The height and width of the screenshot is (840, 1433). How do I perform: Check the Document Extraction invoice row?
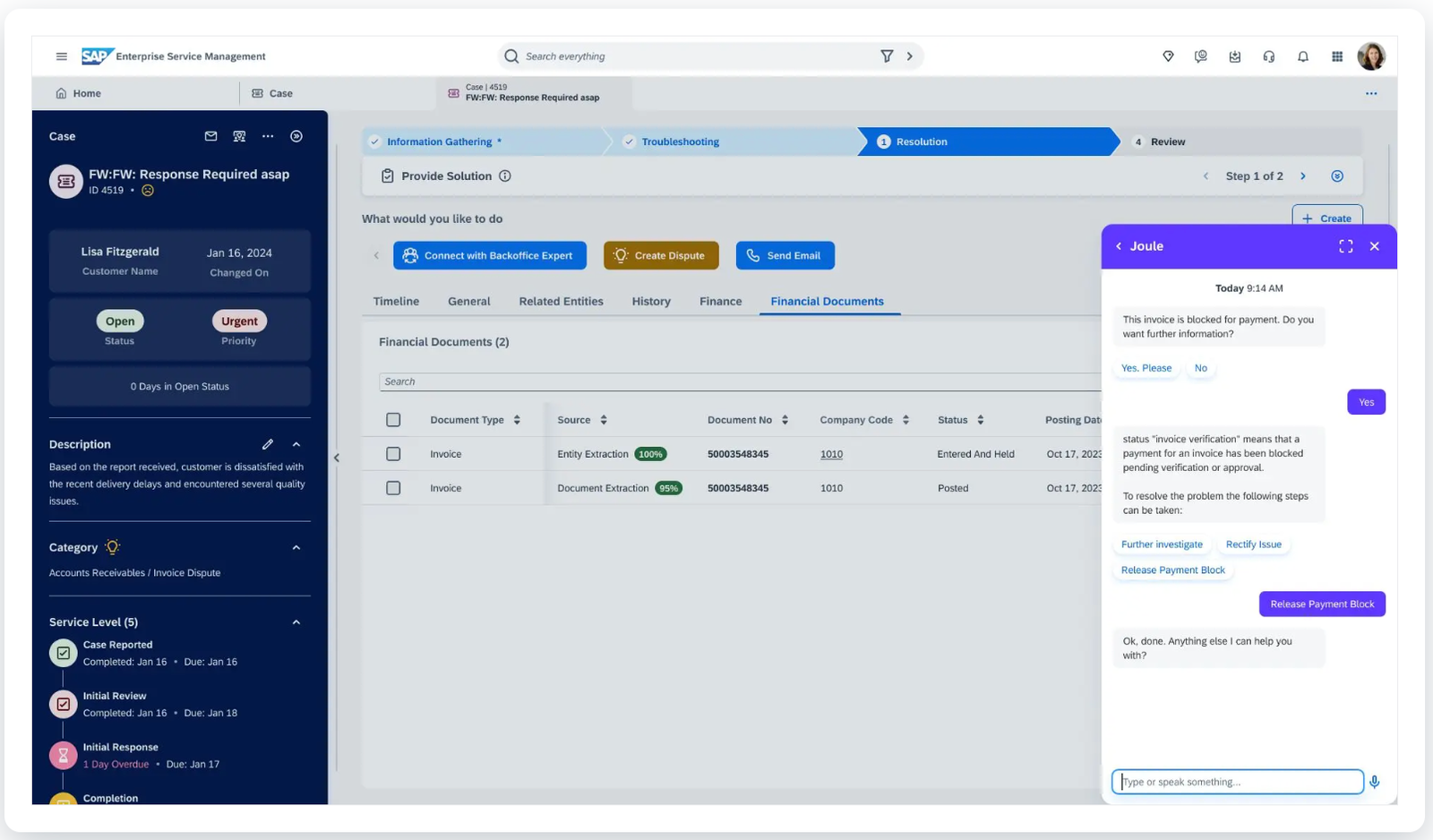[393, 488]
